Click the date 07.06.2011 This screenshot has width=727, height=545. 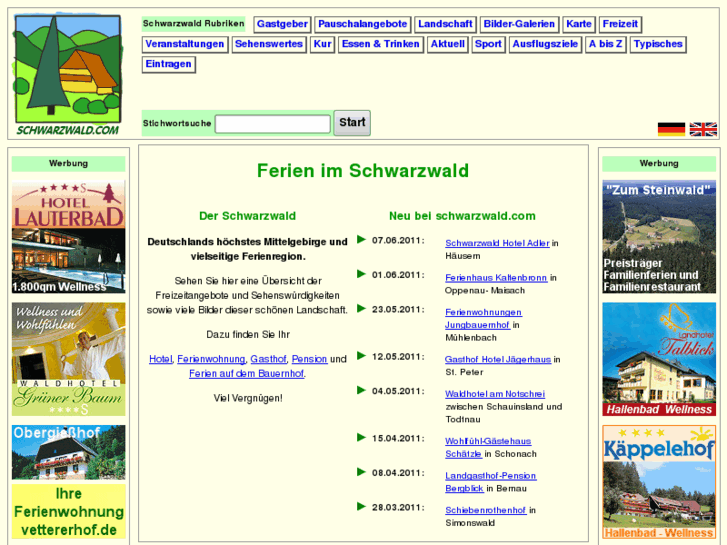click(x=398, y=240)
